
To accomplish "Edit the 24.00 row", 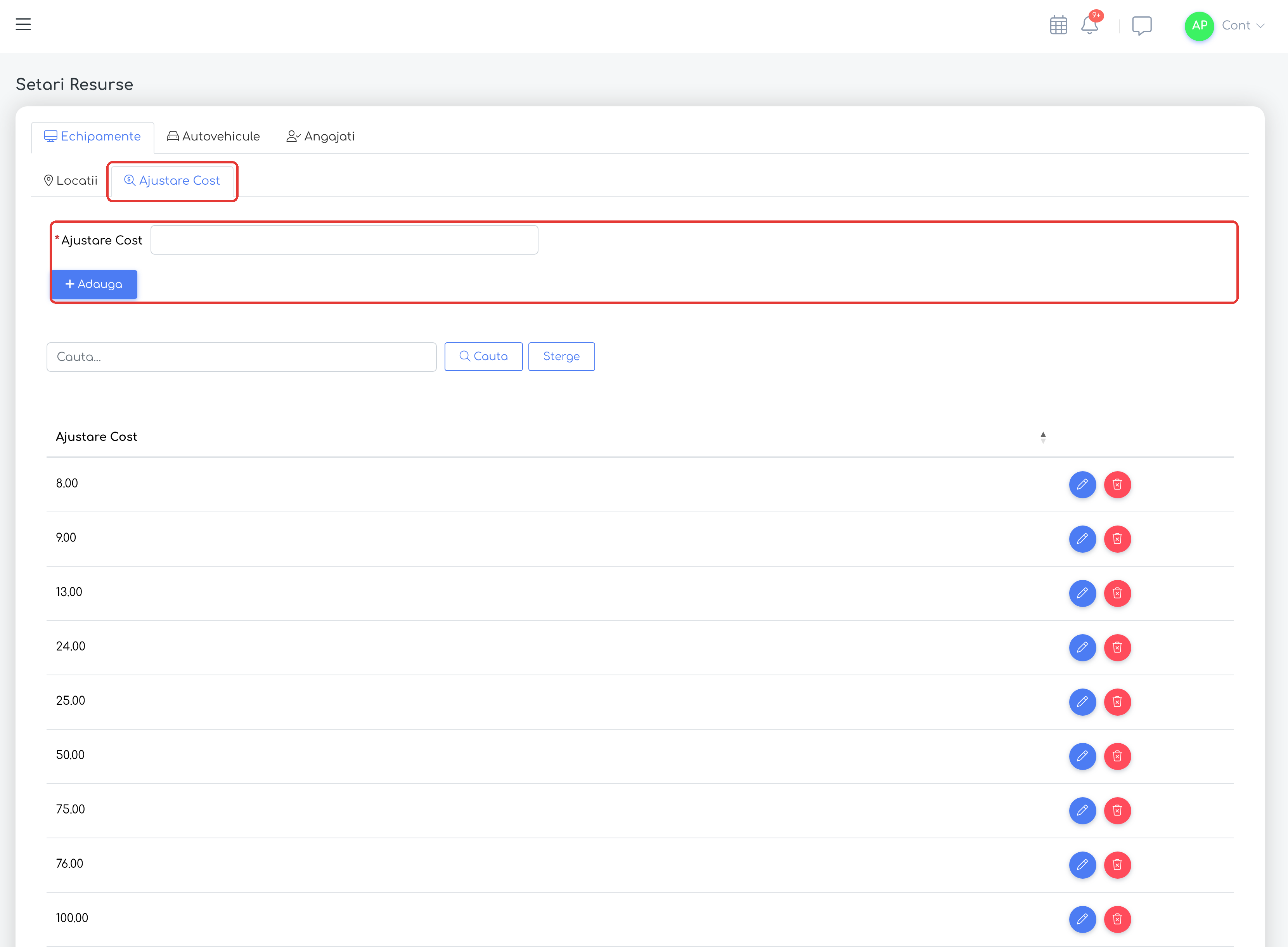I will point(1082,648).
